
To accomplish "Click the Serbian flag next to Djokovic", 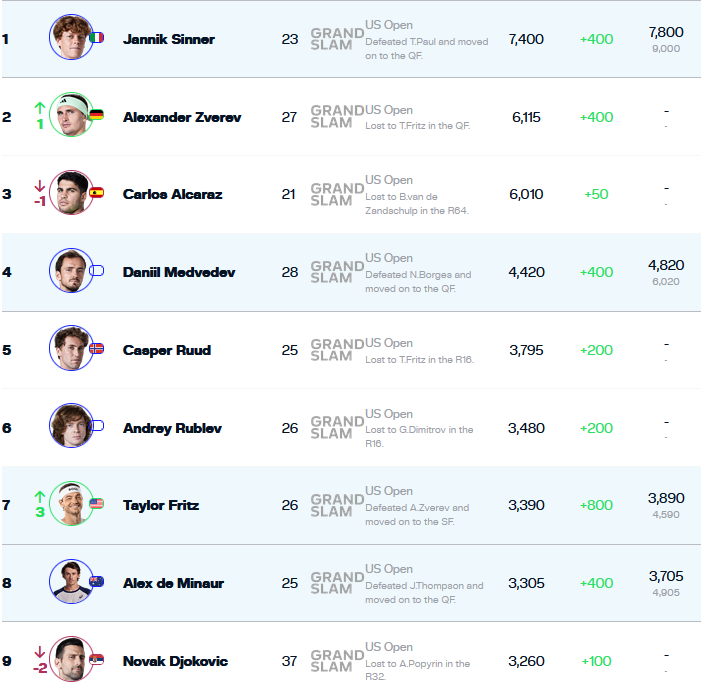I will point(96,659).
